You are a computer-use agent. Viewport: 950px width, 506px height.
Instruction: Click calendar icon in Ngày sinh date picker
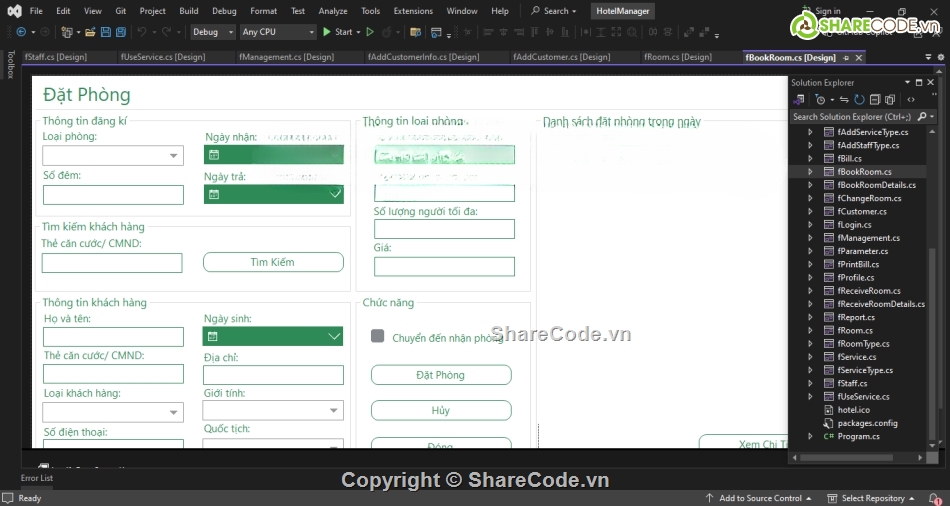(x=213, y=336)
